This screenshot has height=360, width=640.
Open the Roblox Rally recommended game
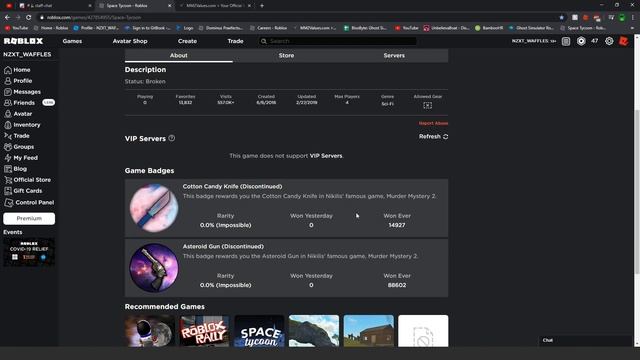click(x=204, y=331)
